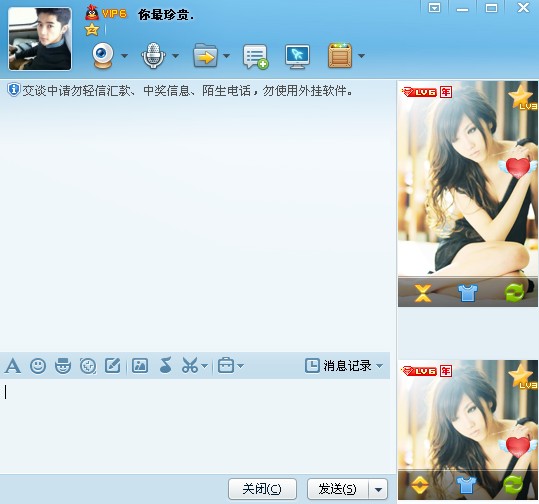Open the applications box icon
The width and height of the screenshot is (539, 504).
click(340, 55)
